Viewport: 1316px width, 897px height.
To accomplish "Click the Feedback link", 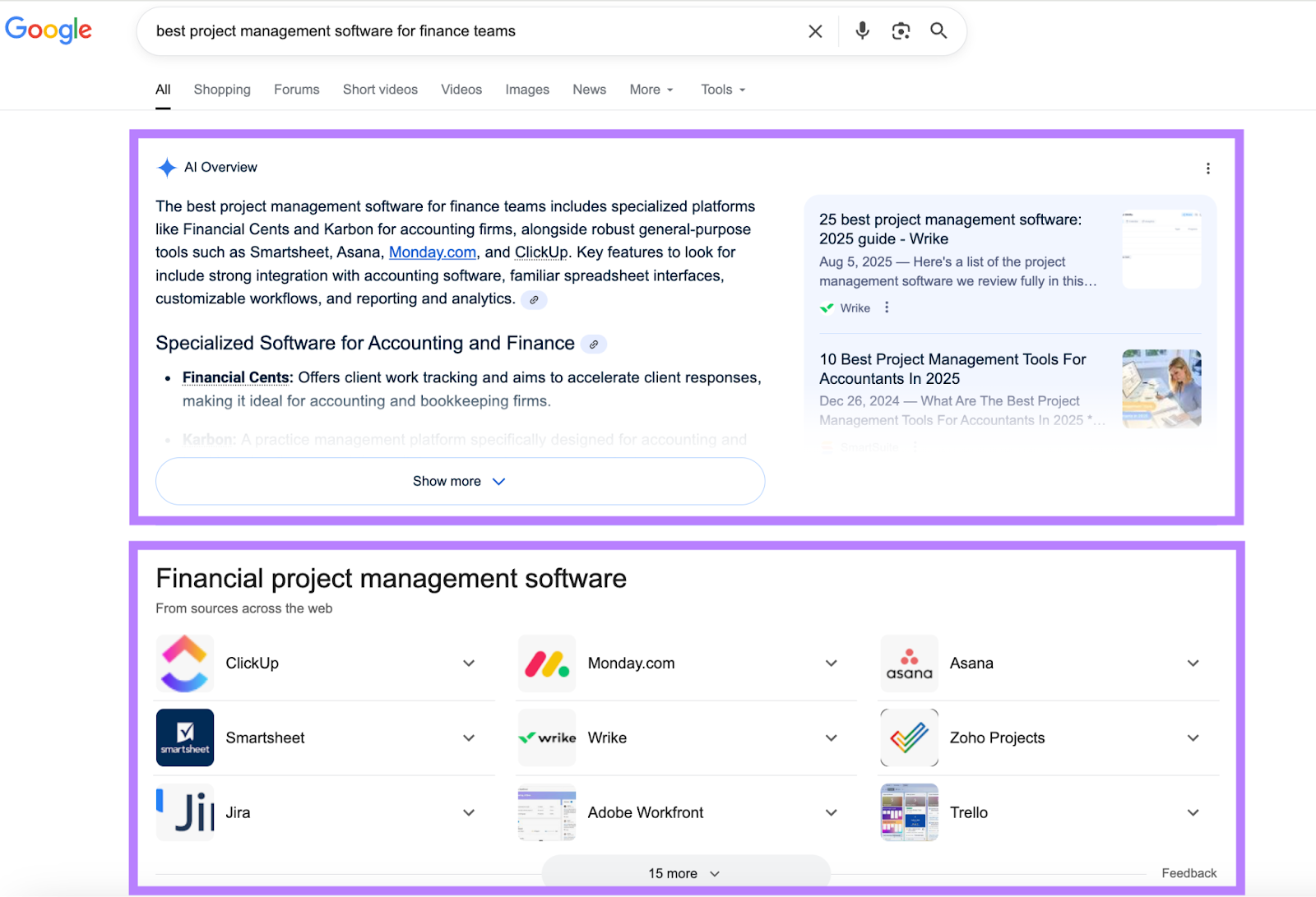I will tap(1188, 873).
